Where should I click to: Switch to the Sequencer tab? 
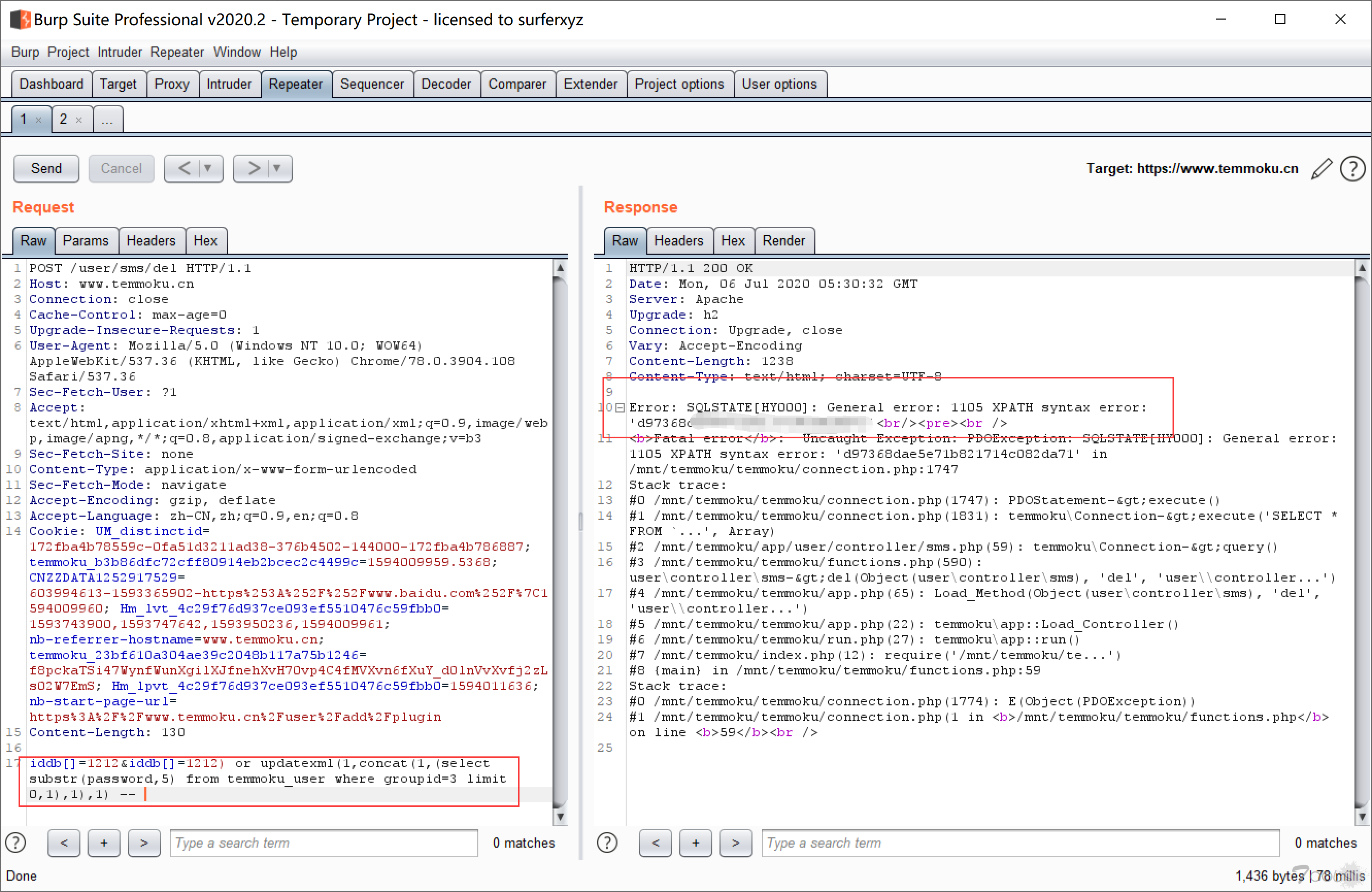(372, 84)
